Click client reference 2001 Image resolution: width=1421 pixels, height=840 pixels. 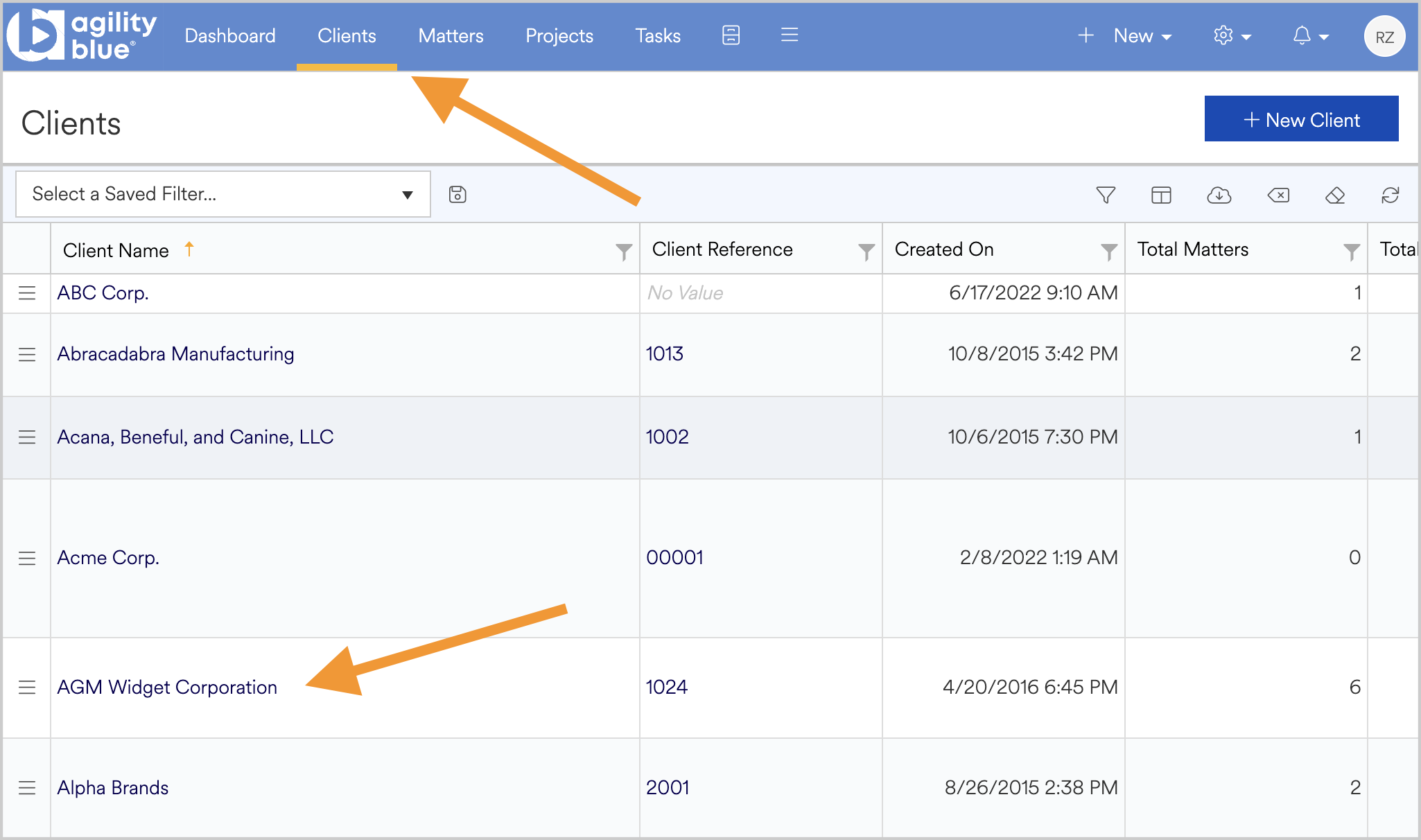(668, 788)
